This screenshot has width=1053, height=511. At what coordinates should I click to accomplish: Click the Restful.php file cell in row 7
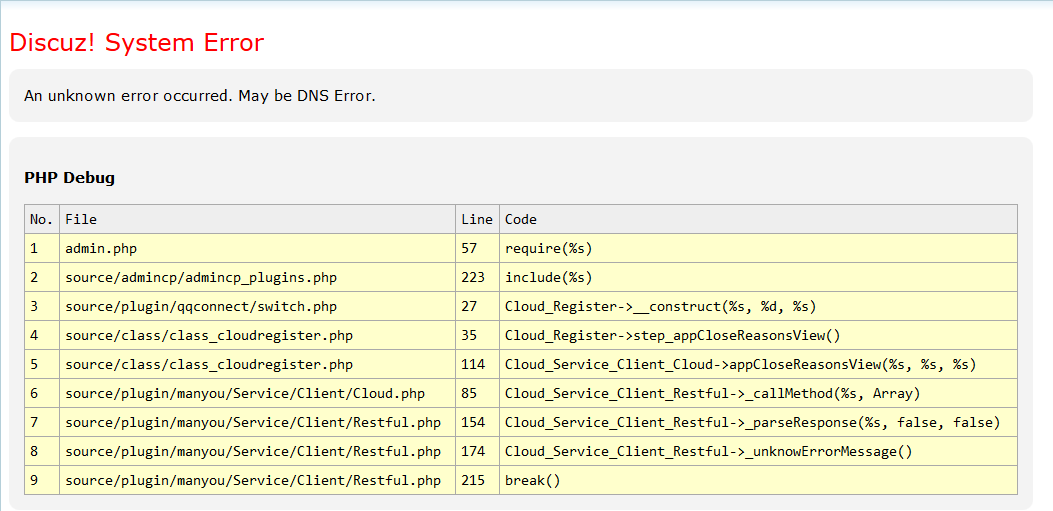coord(257,422)
